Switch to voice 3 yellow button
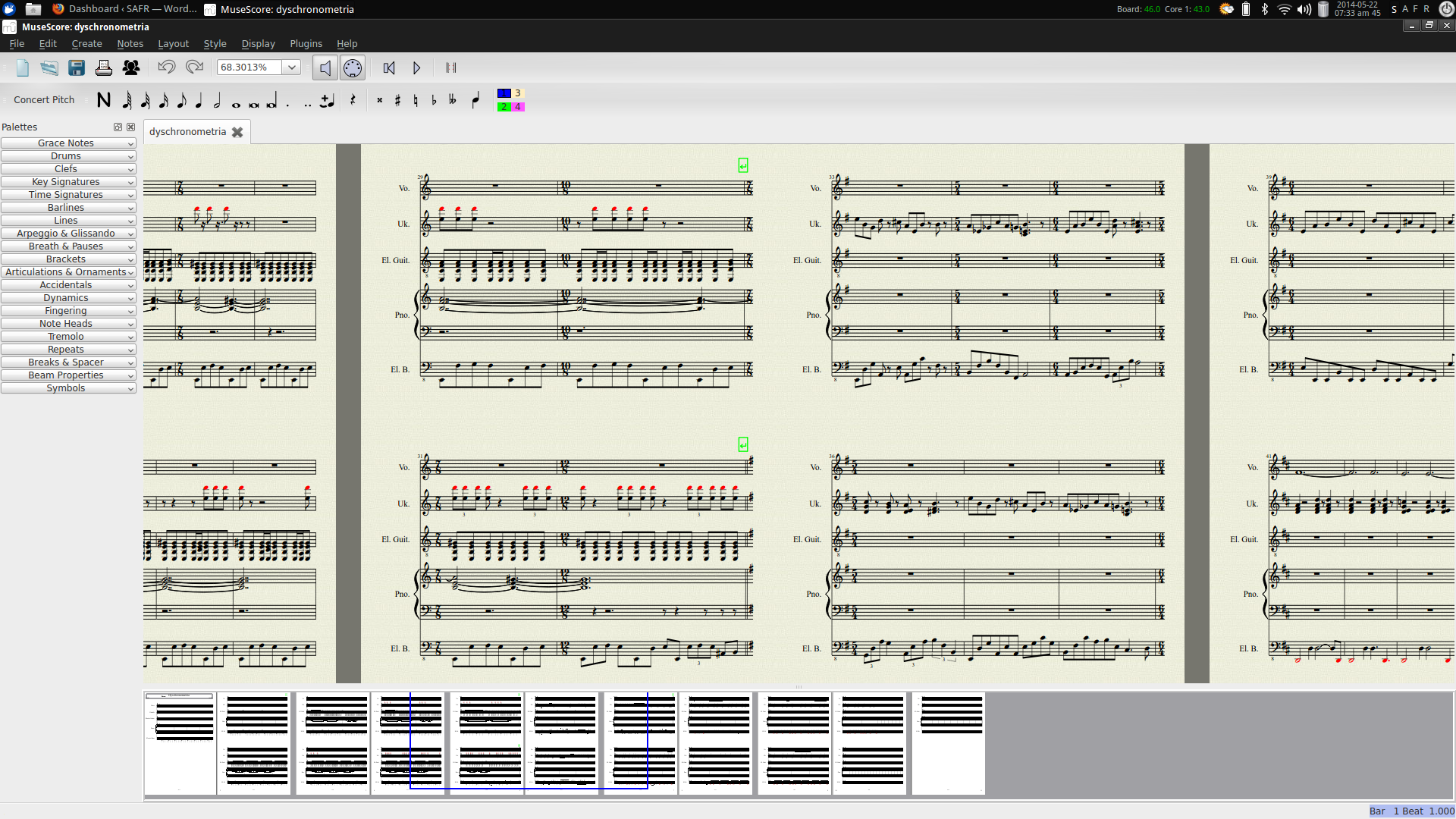The height and width of the screenshot is (819, 1456). click(x=518, y=93)
